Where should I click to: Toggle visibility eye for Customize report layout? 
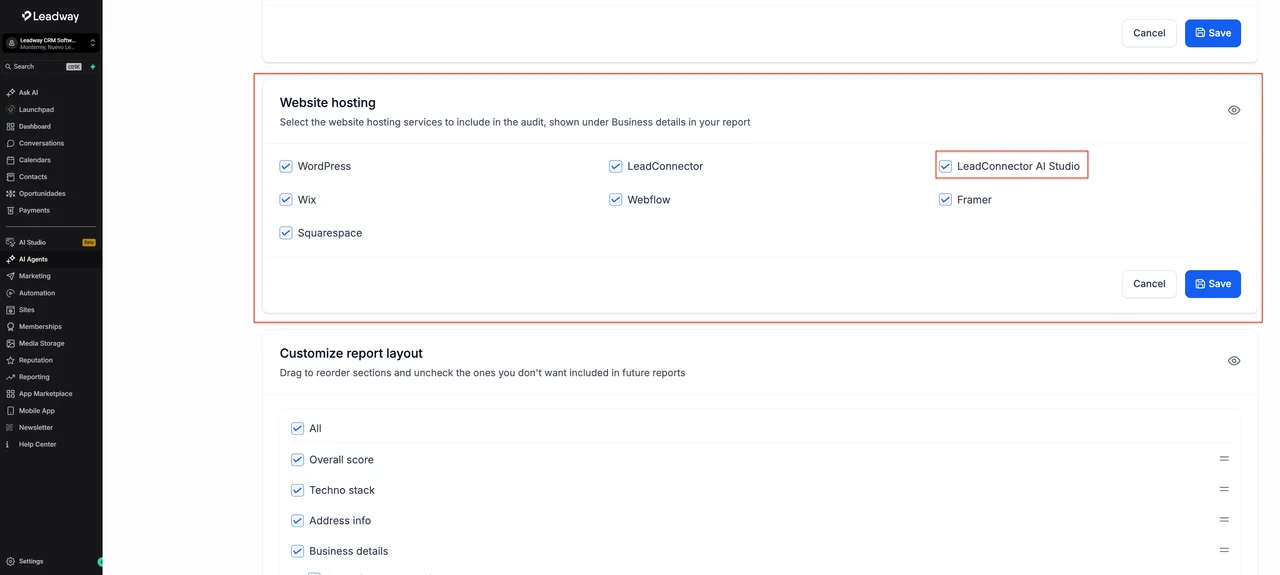1234,361
